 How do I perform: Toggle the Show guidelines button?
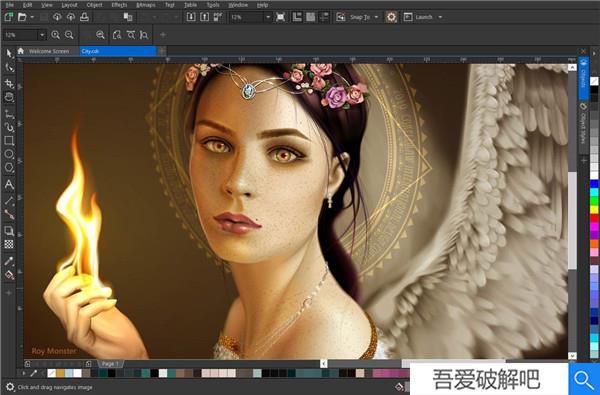(324, 17)
